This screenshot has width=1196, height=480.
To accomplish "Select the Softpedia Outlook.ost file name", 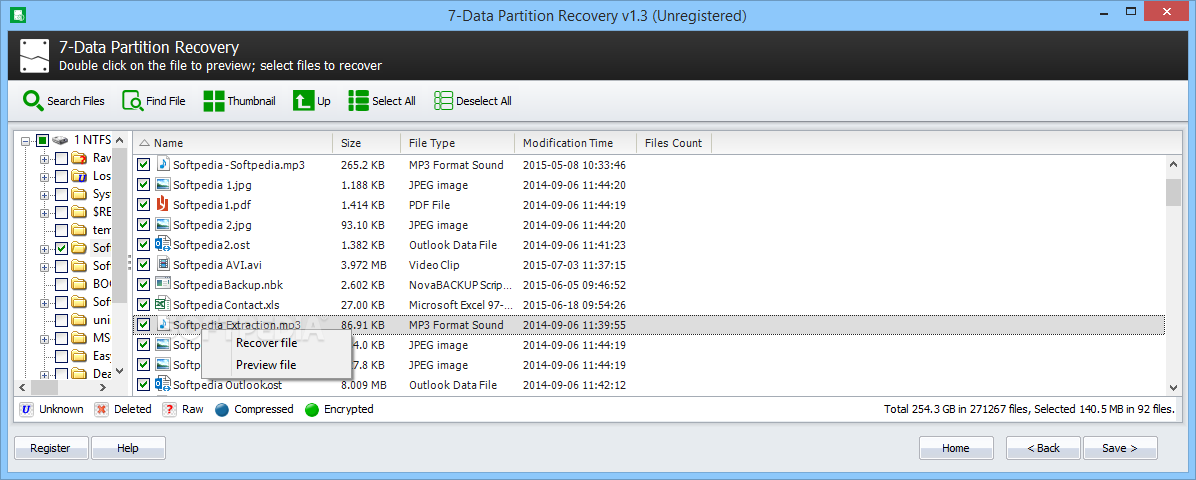I will (228, 385).
